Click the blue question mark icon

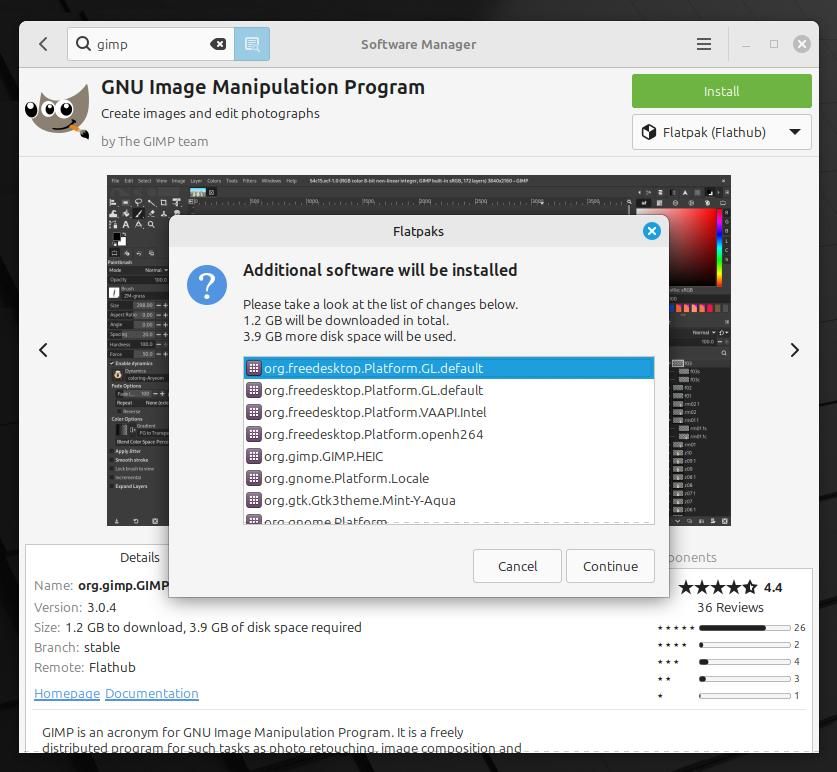pos(207,285)
